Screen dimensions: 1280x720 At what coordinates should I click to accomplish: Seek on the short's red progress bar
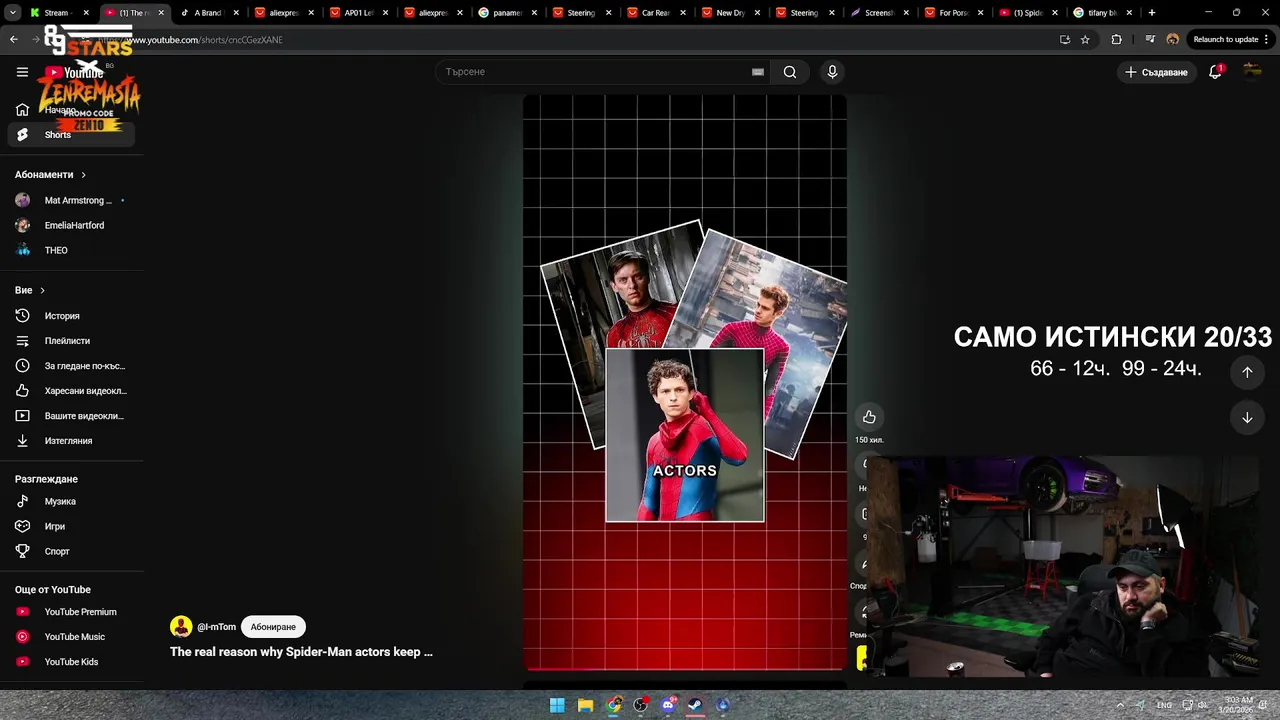coord(685,668)
